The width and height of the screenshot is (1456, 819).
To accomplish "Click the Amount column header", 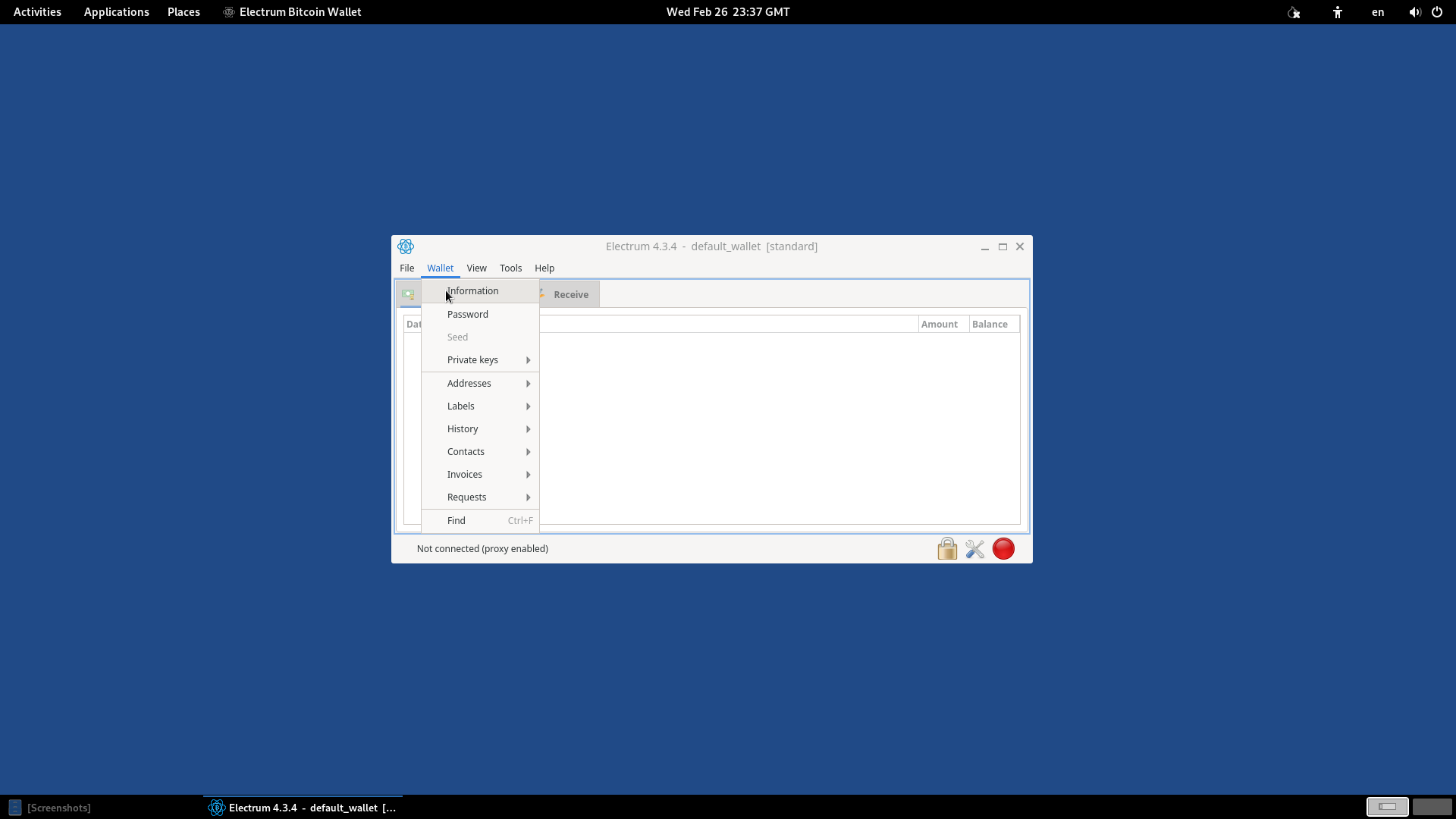I will [x=939, y=325].
